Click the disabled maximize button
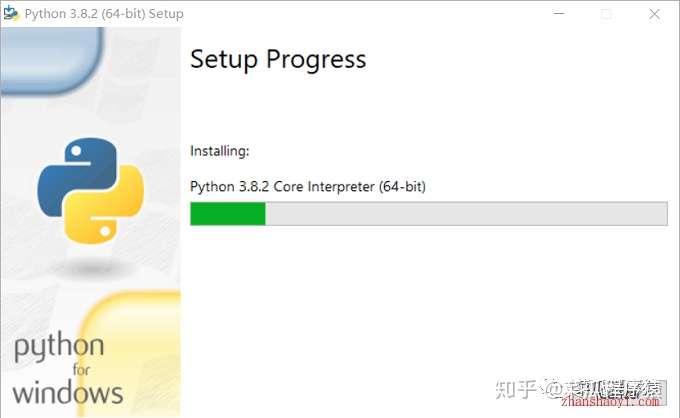The height and width of the screenshot is (418, 680). [x=607, y=14]
